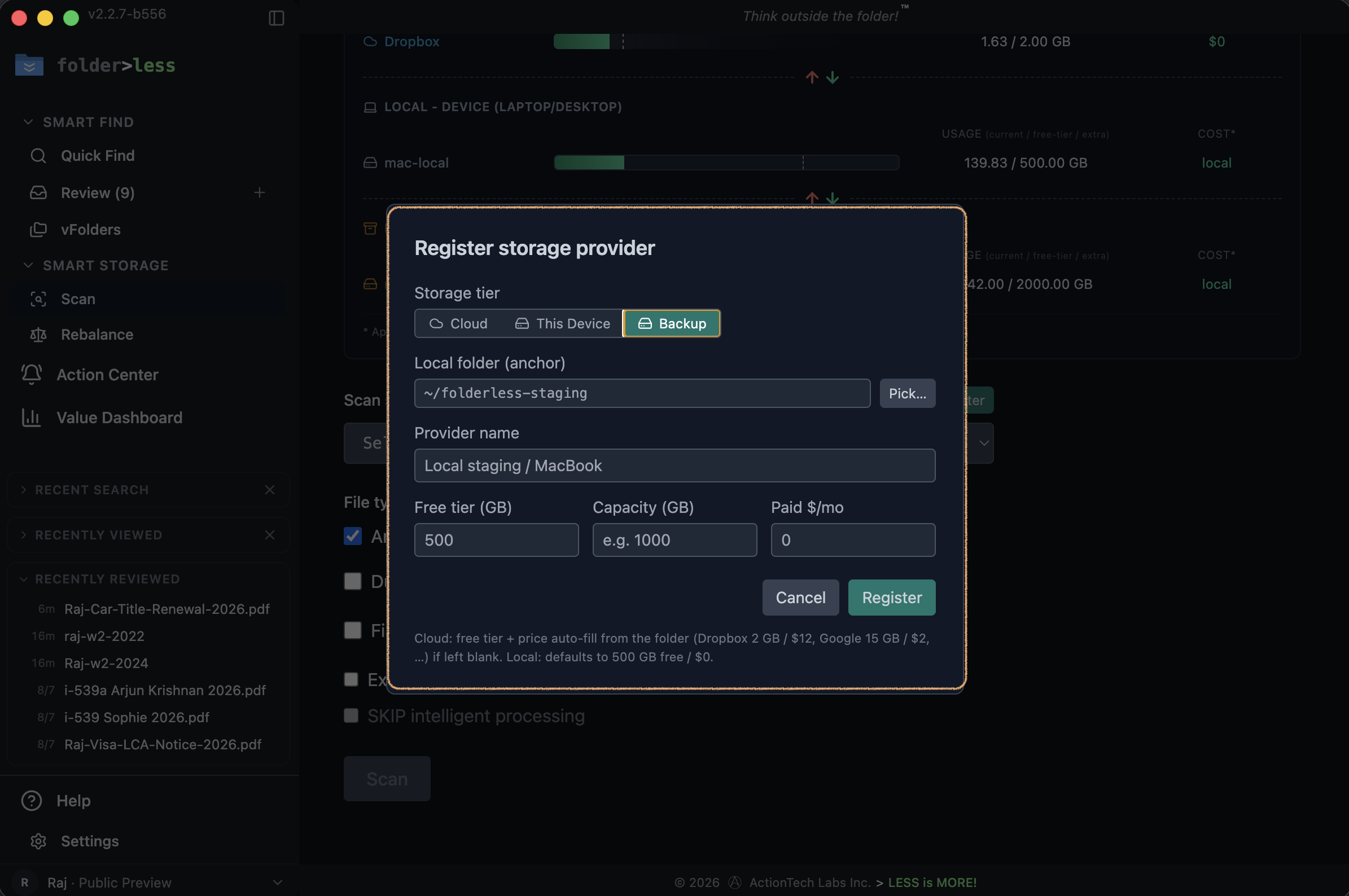1349x896 pixels.
Task: Click the Dropbox provider link
Action: (411, 41)
